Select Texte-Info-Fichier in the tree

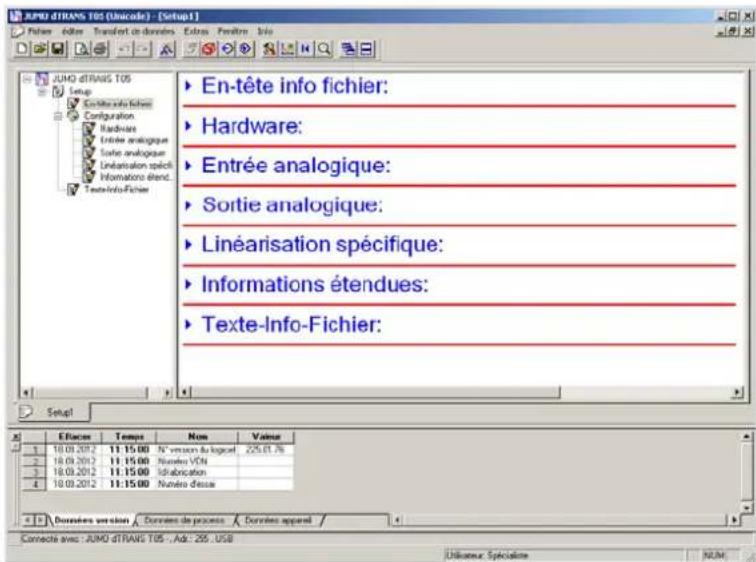click(x=116, y=189)
